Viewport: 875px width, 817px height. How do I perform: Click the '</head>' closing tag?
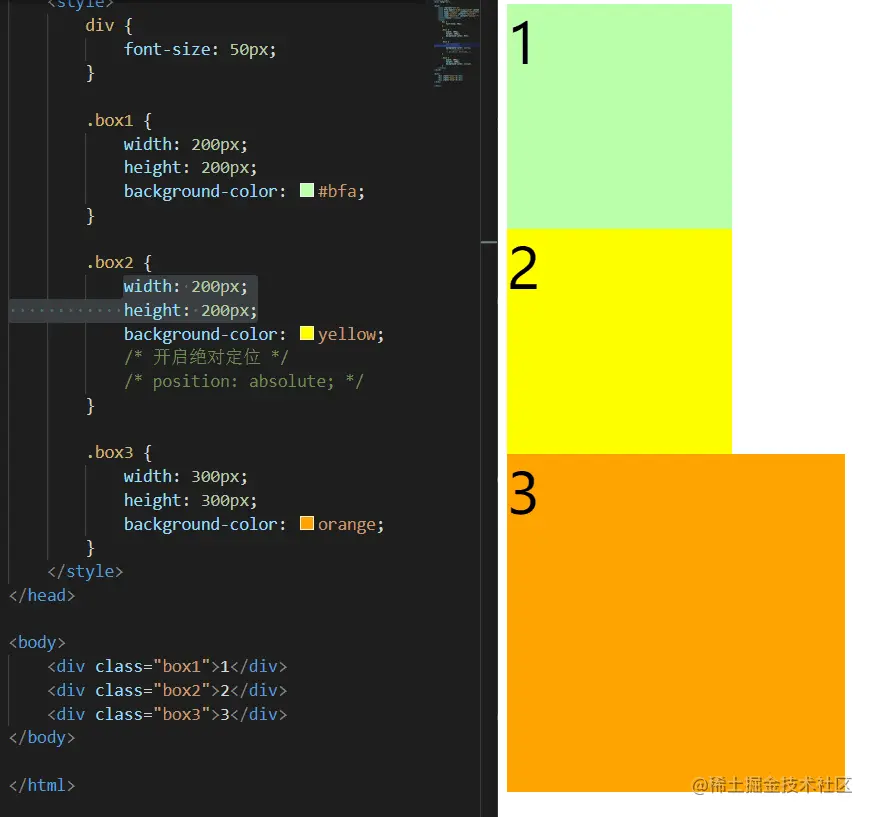pyautogui.click(x=42, y=595)
